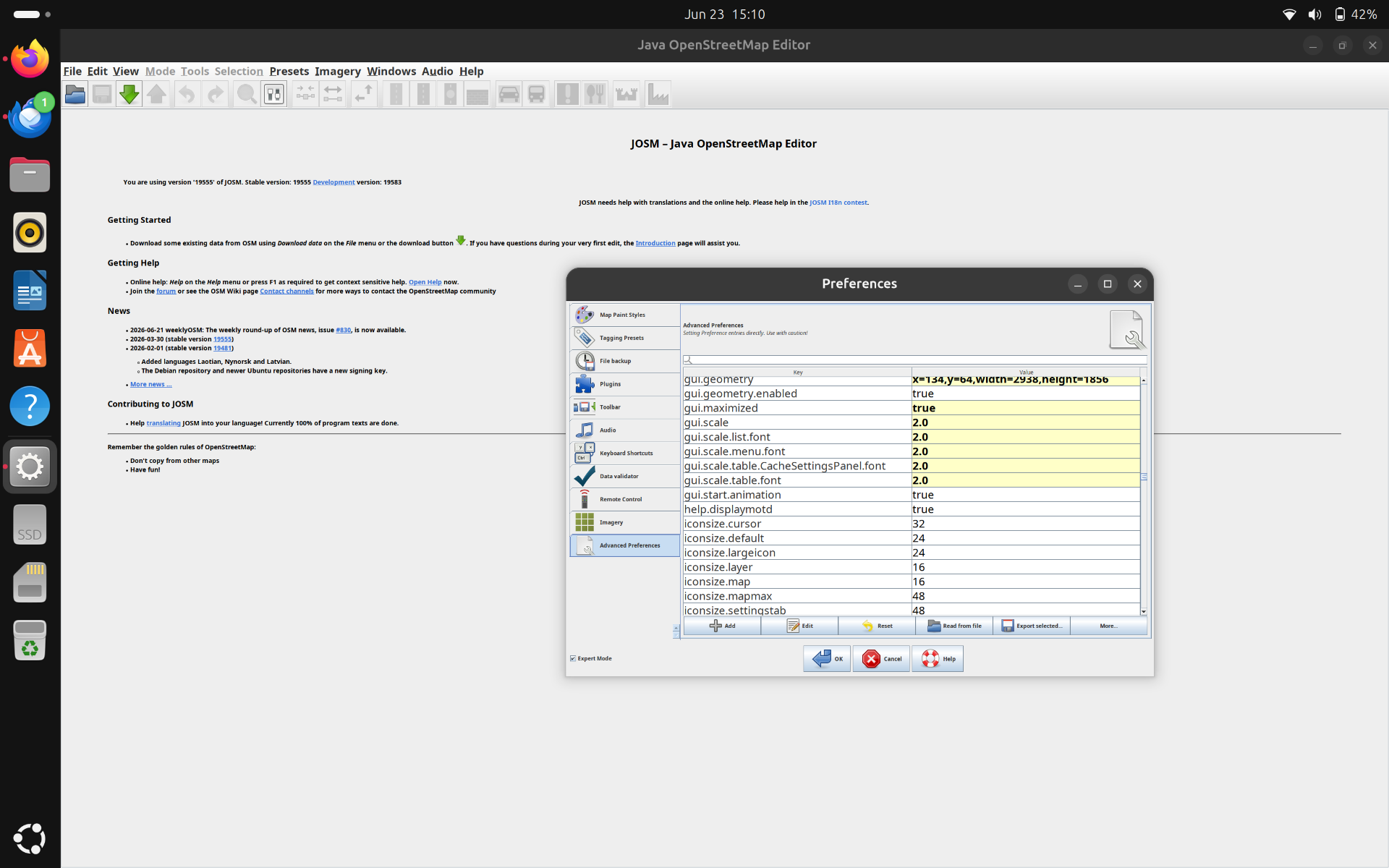Select the iconsize.largeicon key cell
1389x868 pixels.
pyautogui.click(x=797, y=553)
